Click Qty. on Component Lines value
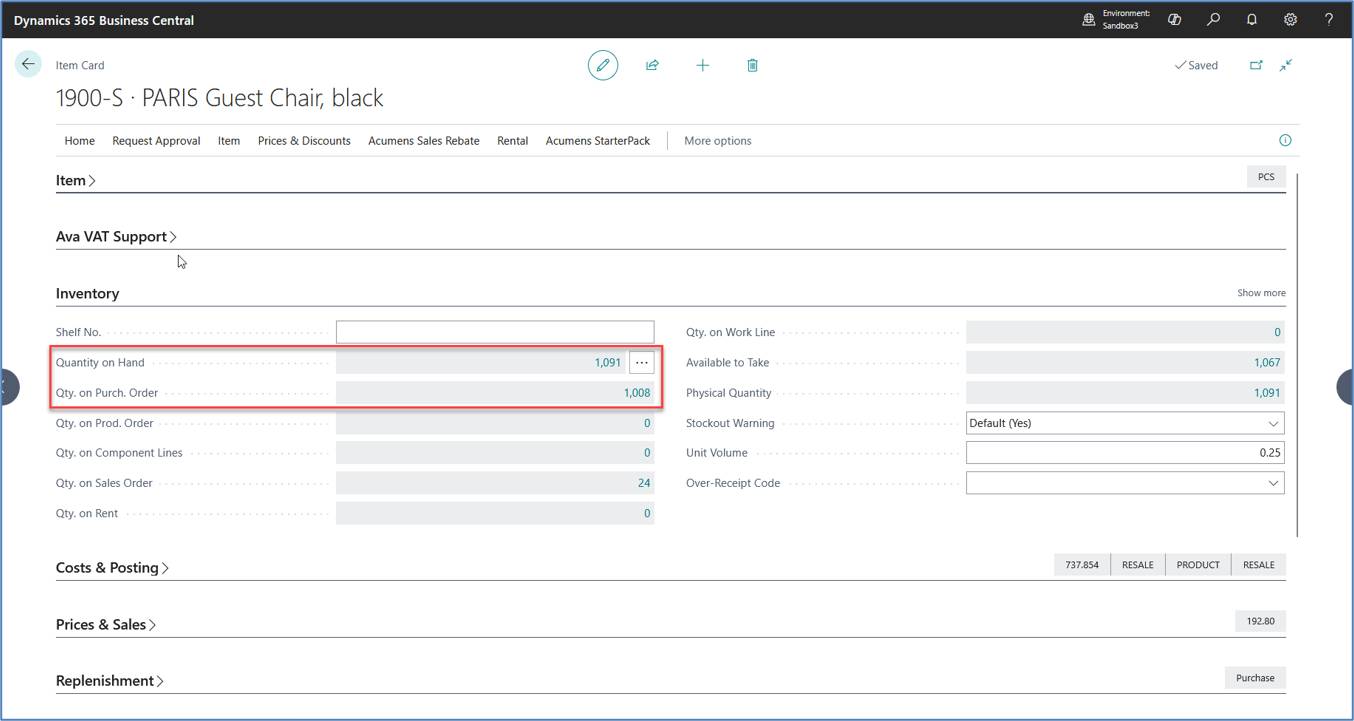Viewport: 1354px width, 721px height. pyautogui.click(x=647, y=453)
